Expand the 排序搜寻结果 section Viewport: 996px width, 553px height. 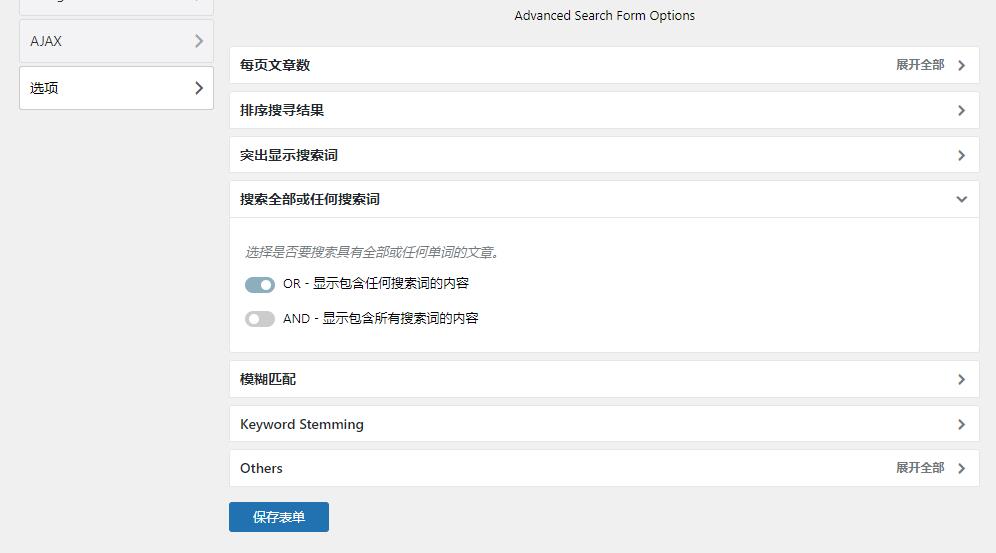[604, 110]
